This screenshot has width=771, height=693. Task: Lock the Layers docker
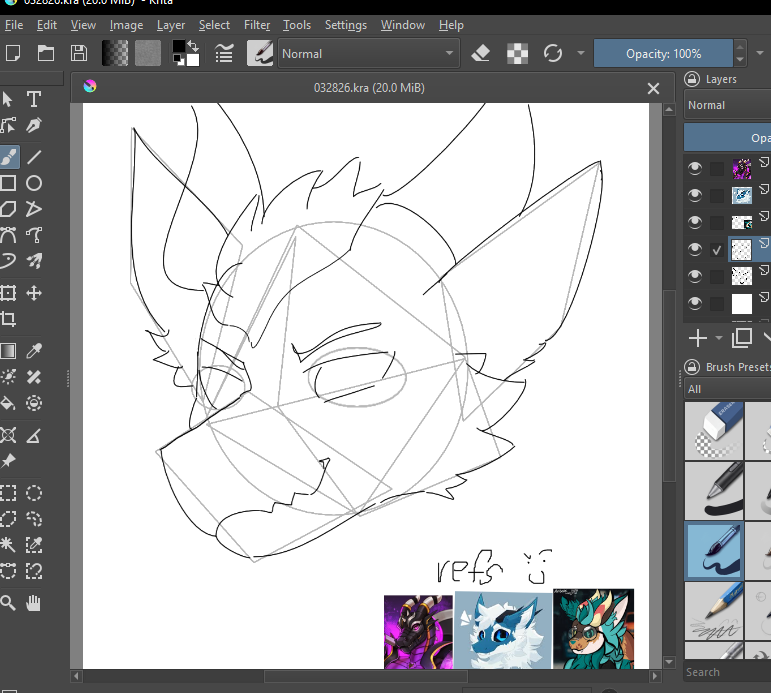(692, 79)
